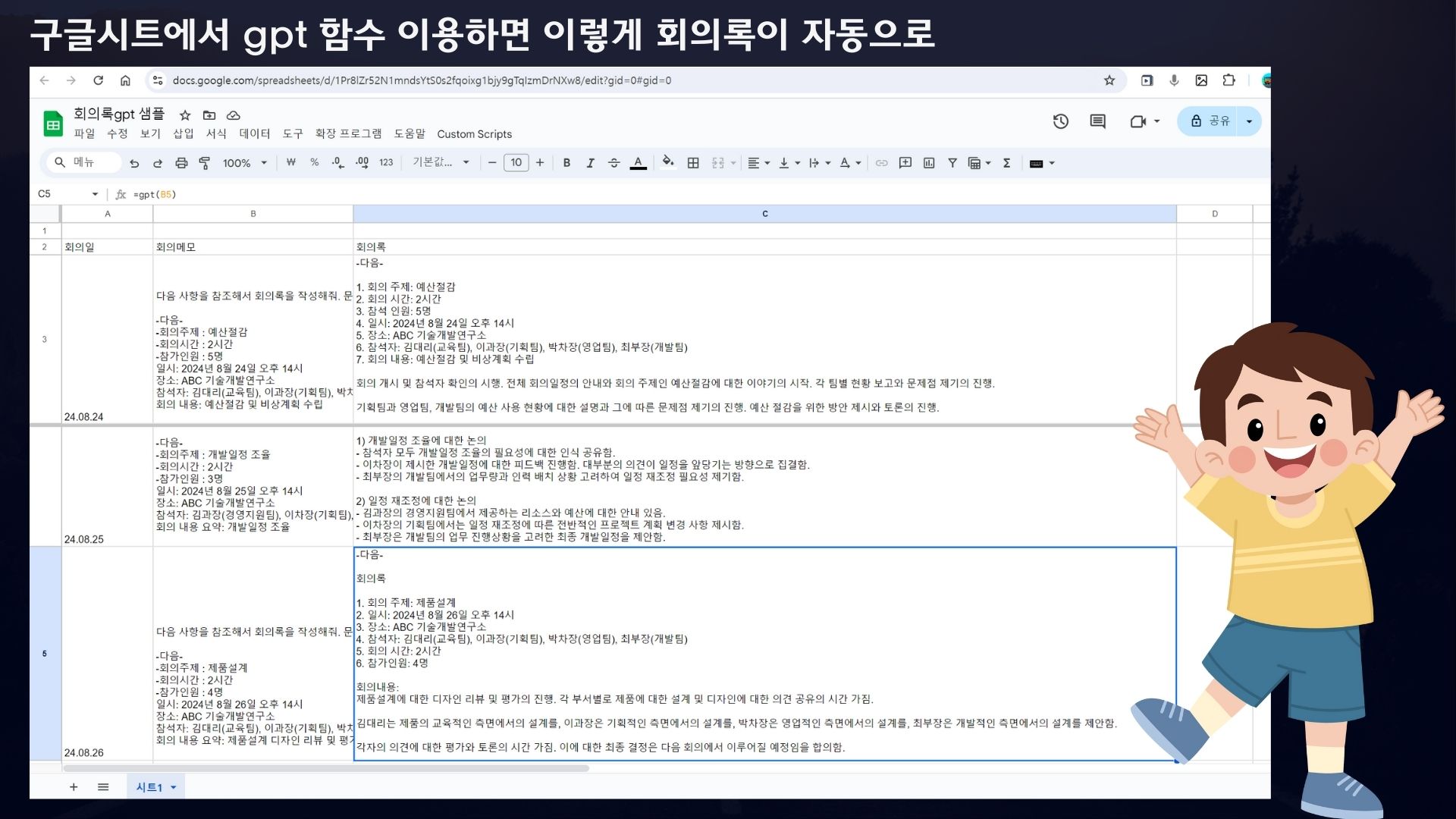The height and width of the screenshot is (819, 1456).
Task: Click the print icon in toolbar
Action: point(181,163)
